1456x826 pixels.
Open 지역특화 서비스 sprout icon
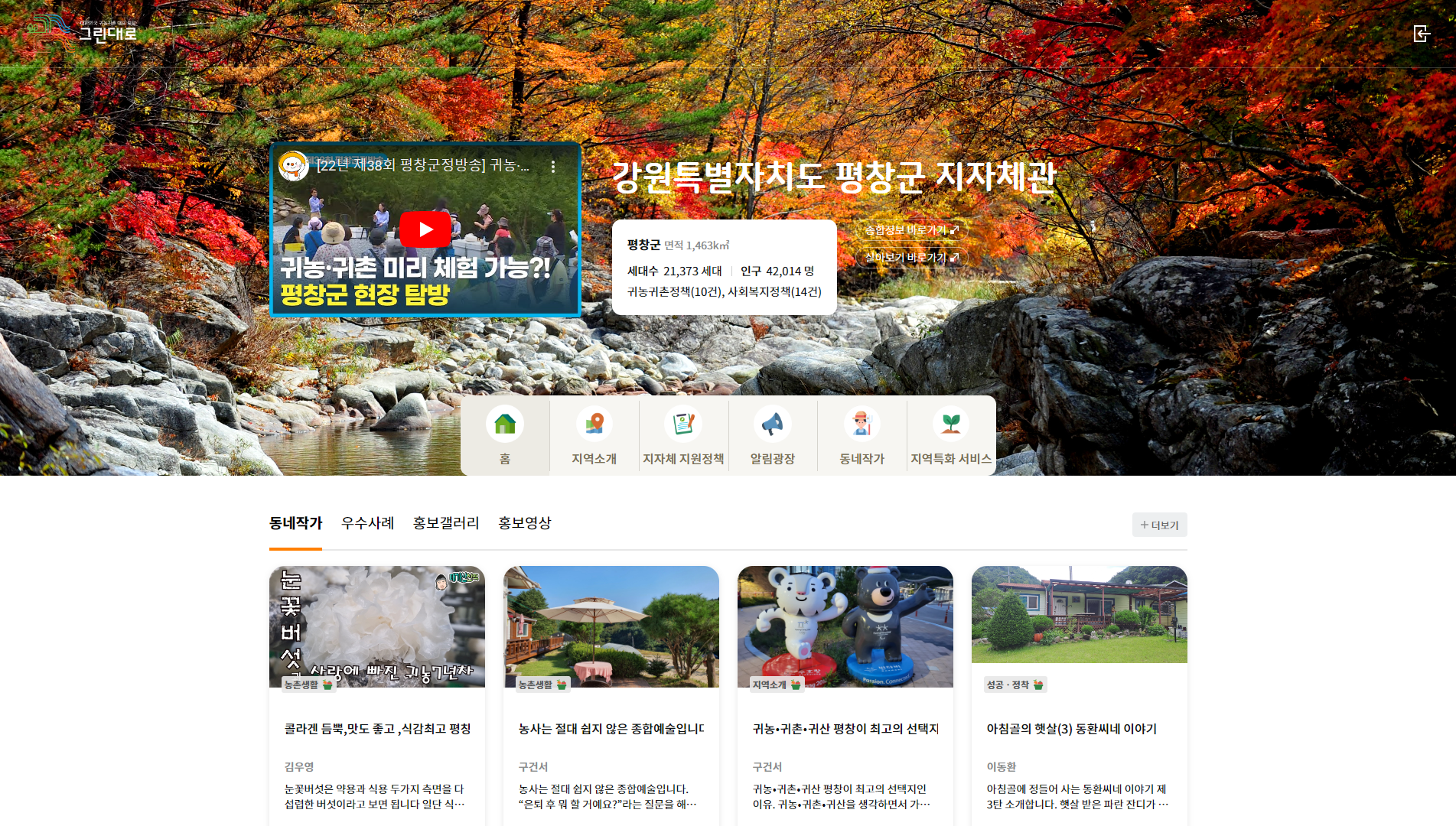coord(950,424)
